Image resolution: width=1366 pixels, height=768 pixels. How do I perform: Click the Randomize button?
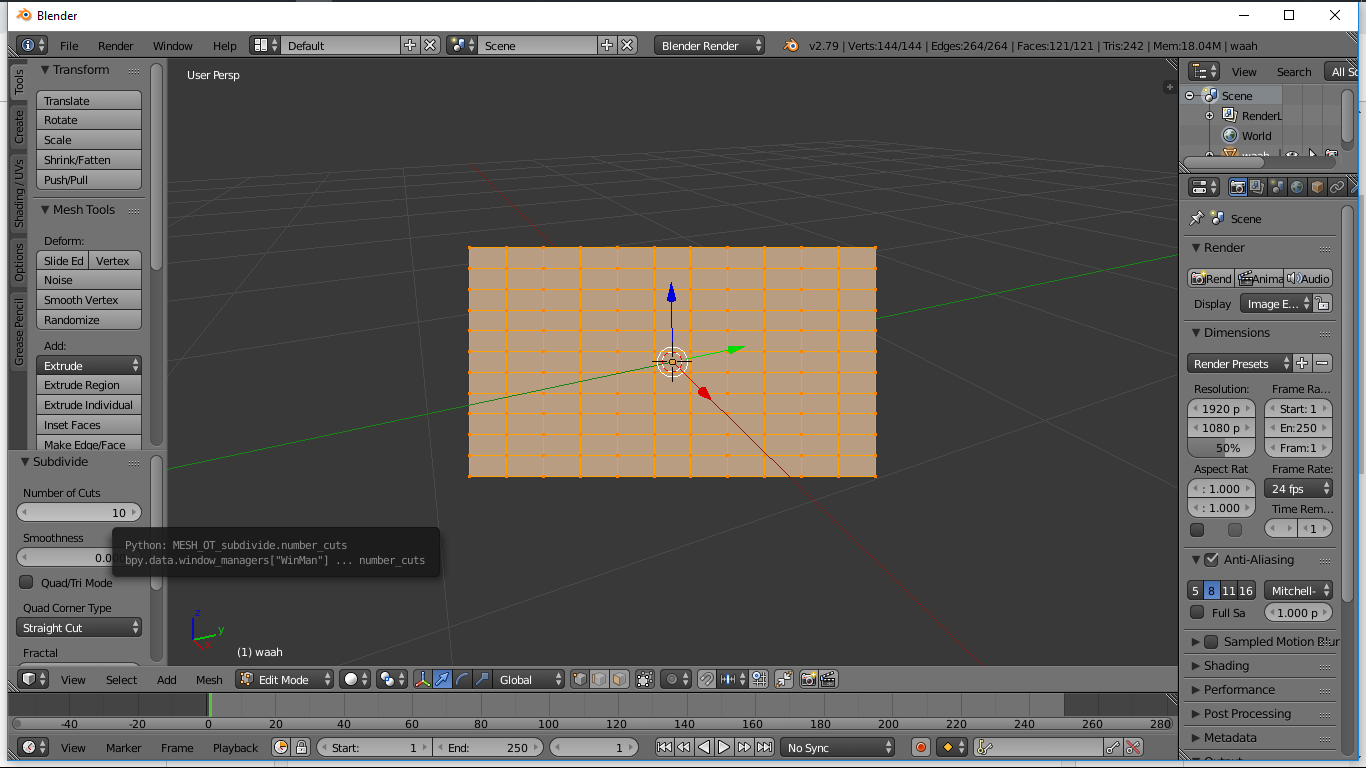click(x=89, y=320)
